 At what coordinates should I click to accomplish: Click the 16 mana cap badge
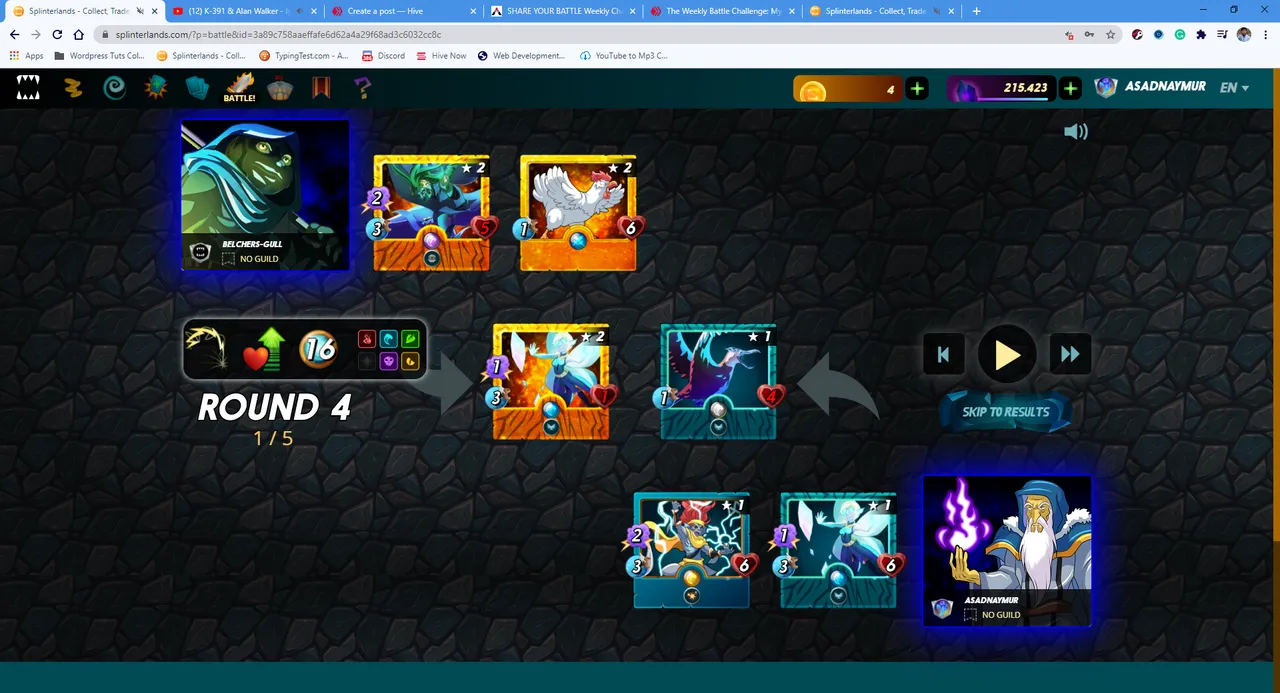(319, 349)
